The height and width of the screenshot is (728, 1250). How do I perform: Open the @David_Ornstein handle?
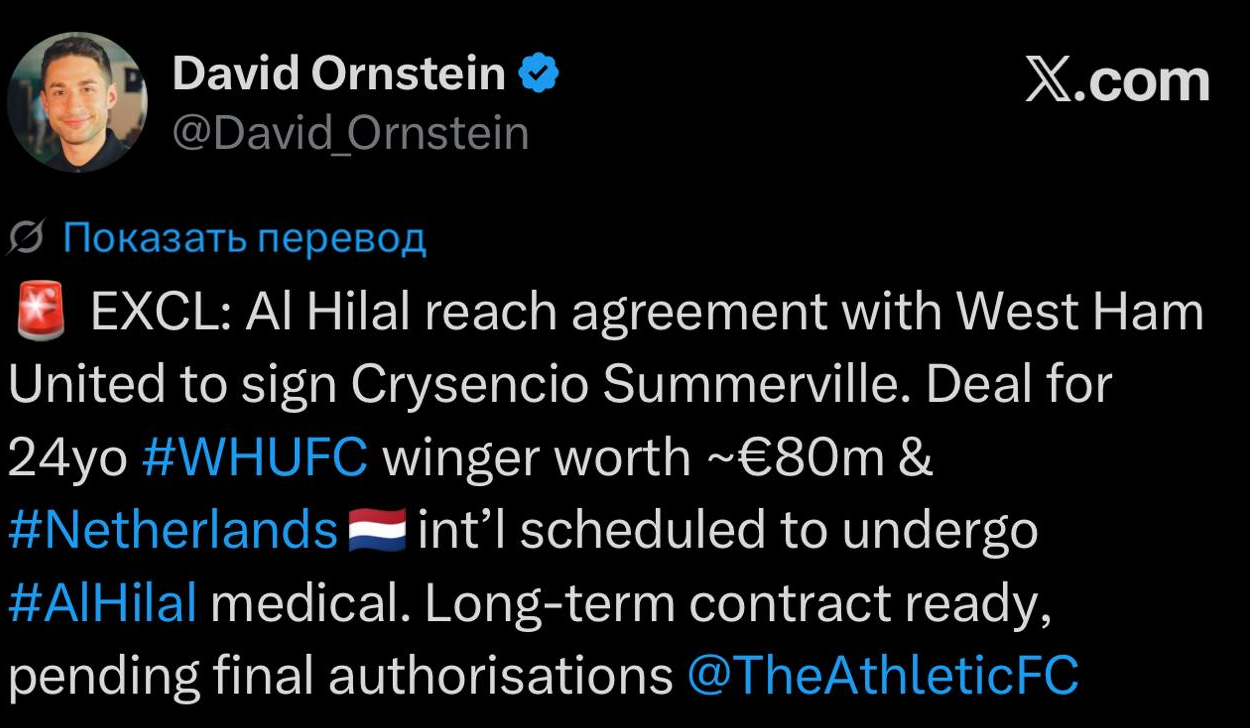351,132
